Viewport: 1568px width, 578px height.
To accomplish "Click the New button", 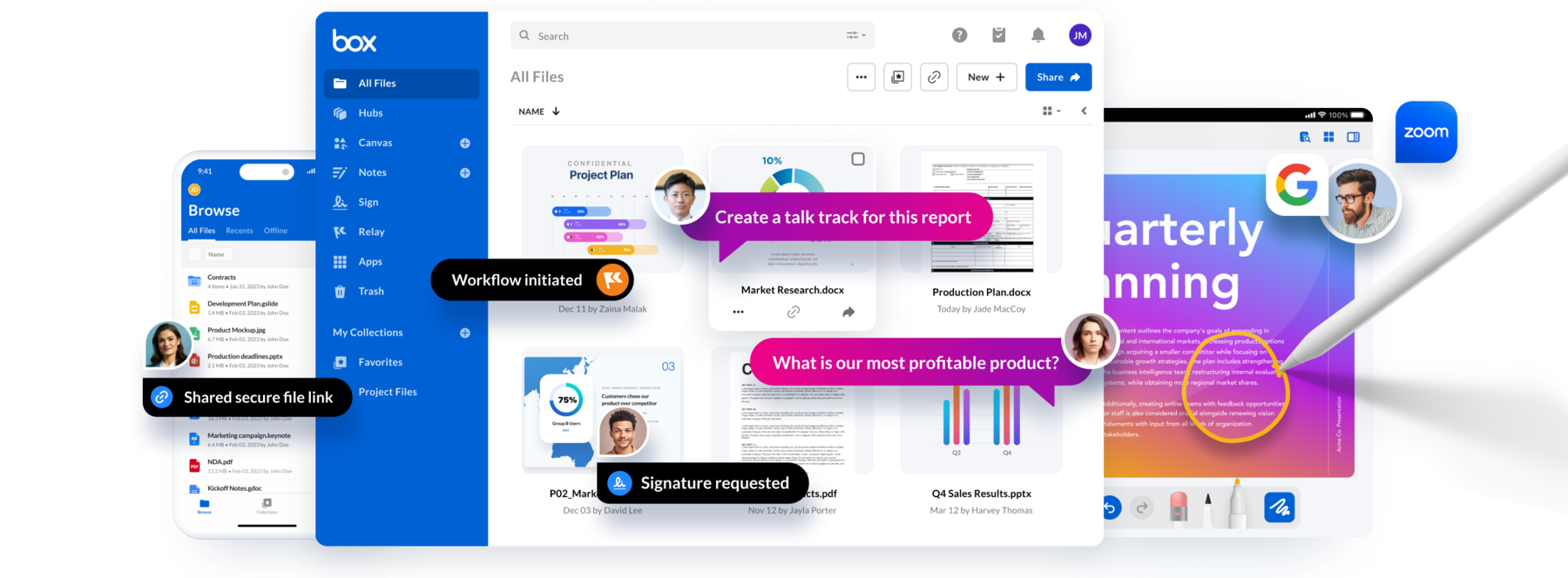I will pos(986,77).
